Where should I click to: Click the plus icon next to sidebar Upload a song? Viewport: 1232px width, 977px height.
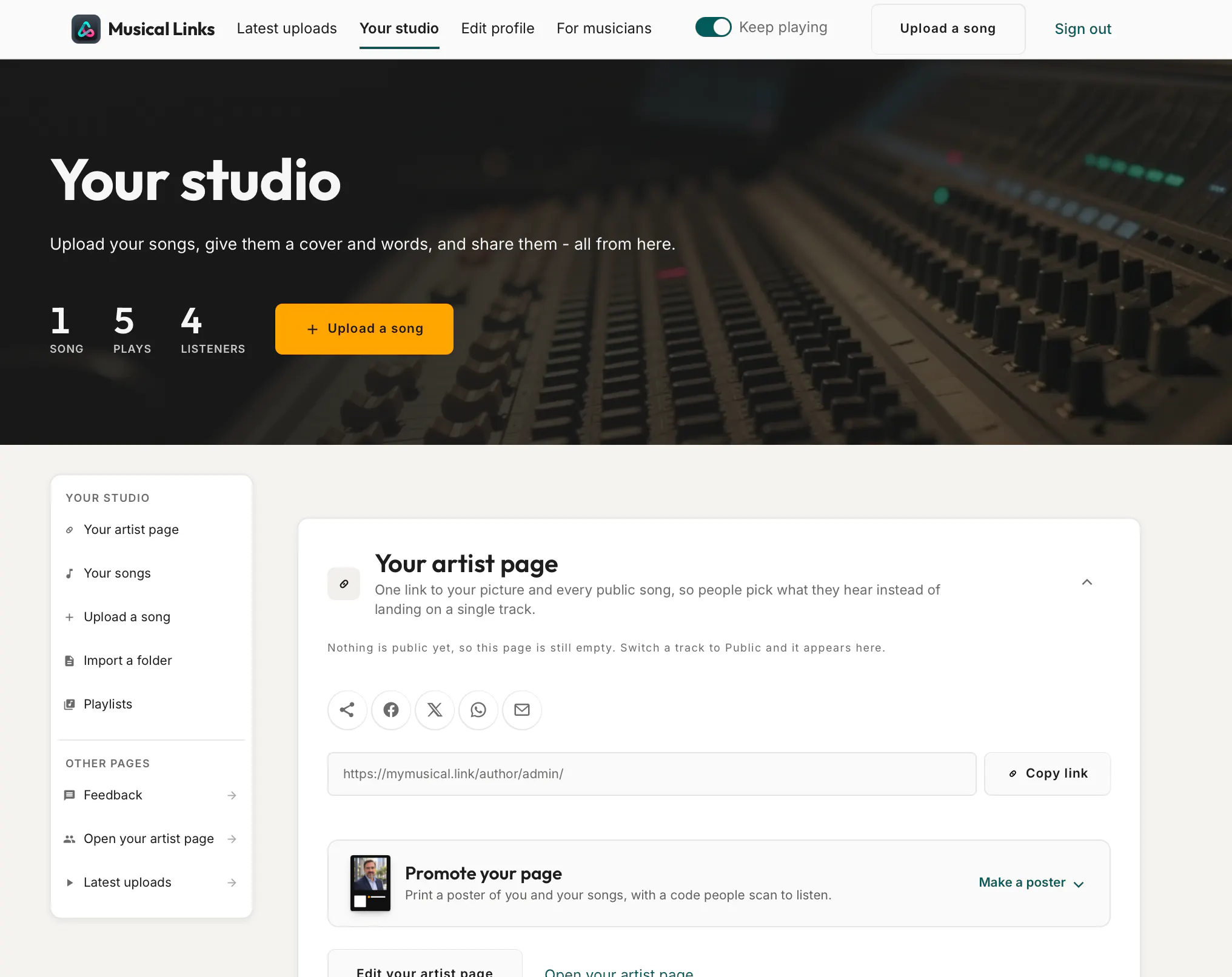pyautogui.click(x=70, y=617)
